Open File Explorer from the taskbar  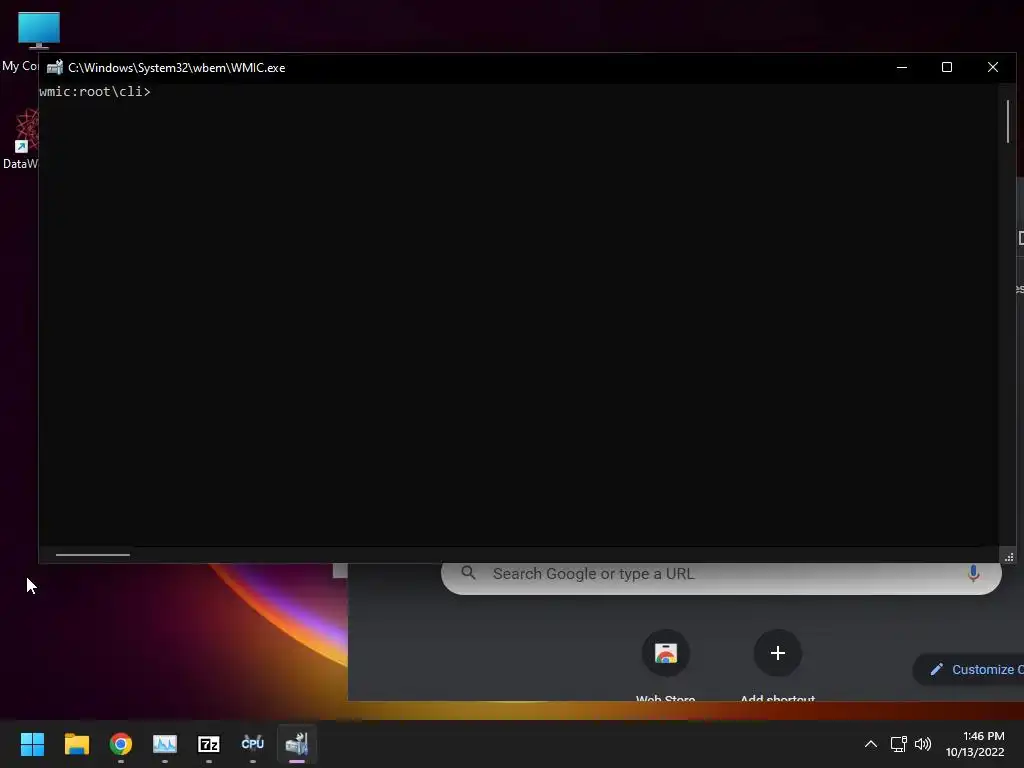click(76, 744)
